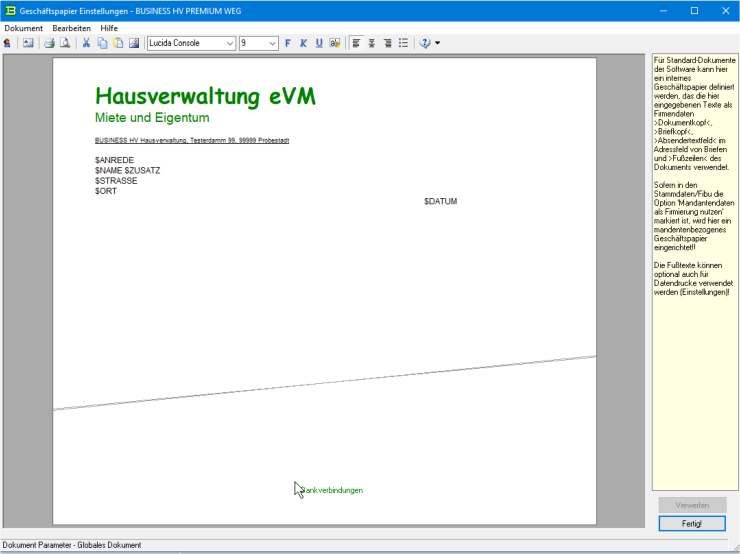Click the $ORT placeholder
The image size is (740, 554).
click(106, 191)
